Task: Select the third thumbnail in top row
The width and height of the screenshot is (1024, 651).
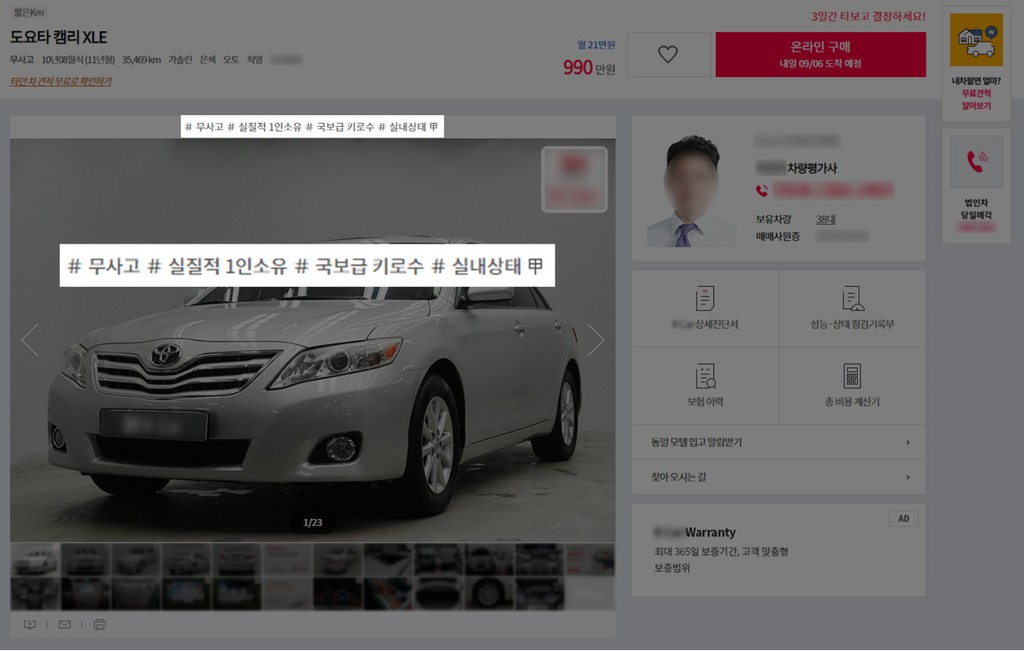Action: 136,560
